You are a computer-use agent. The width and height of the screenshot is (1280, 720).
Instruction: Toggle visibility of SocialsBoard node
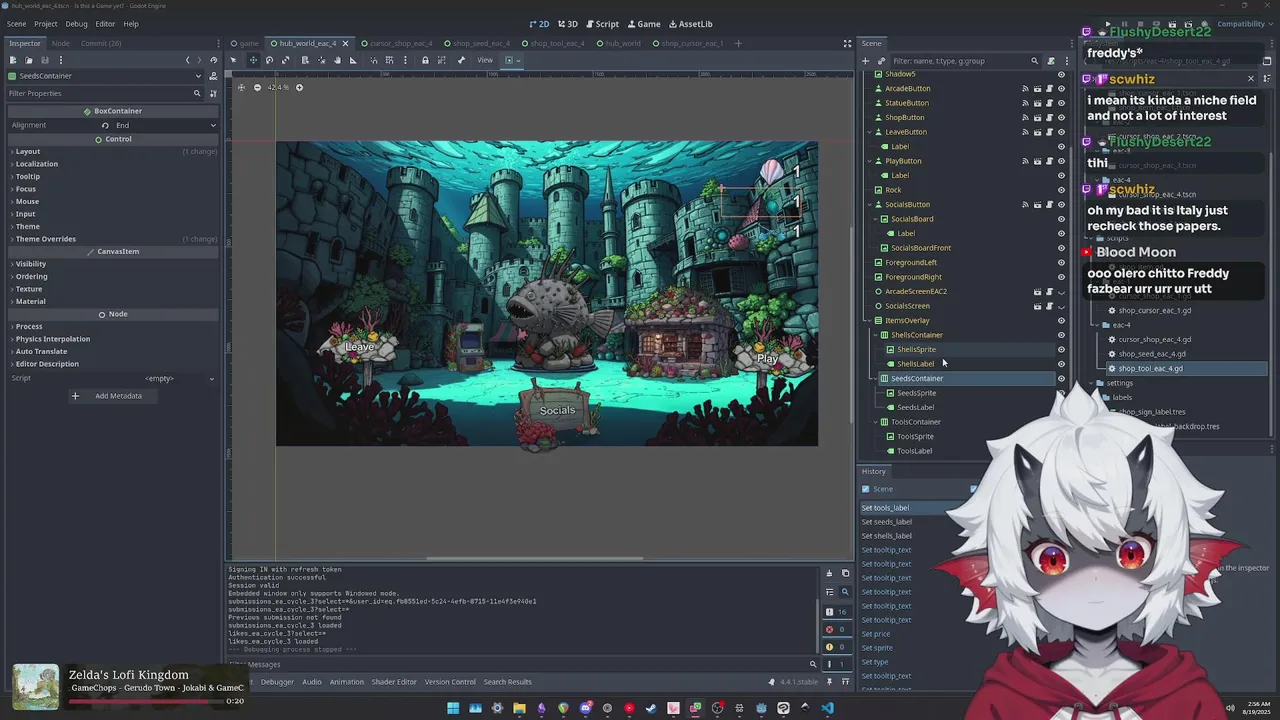[x=1061, y=219]
